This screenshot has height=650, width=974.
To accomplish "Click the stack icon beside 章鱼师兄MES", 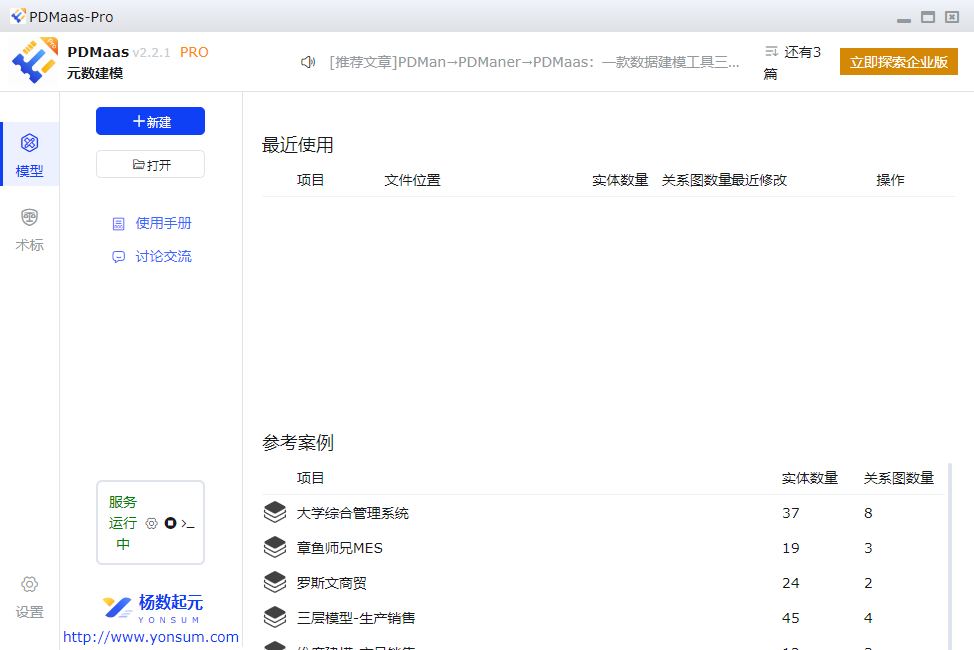I will tap(275, 547).
